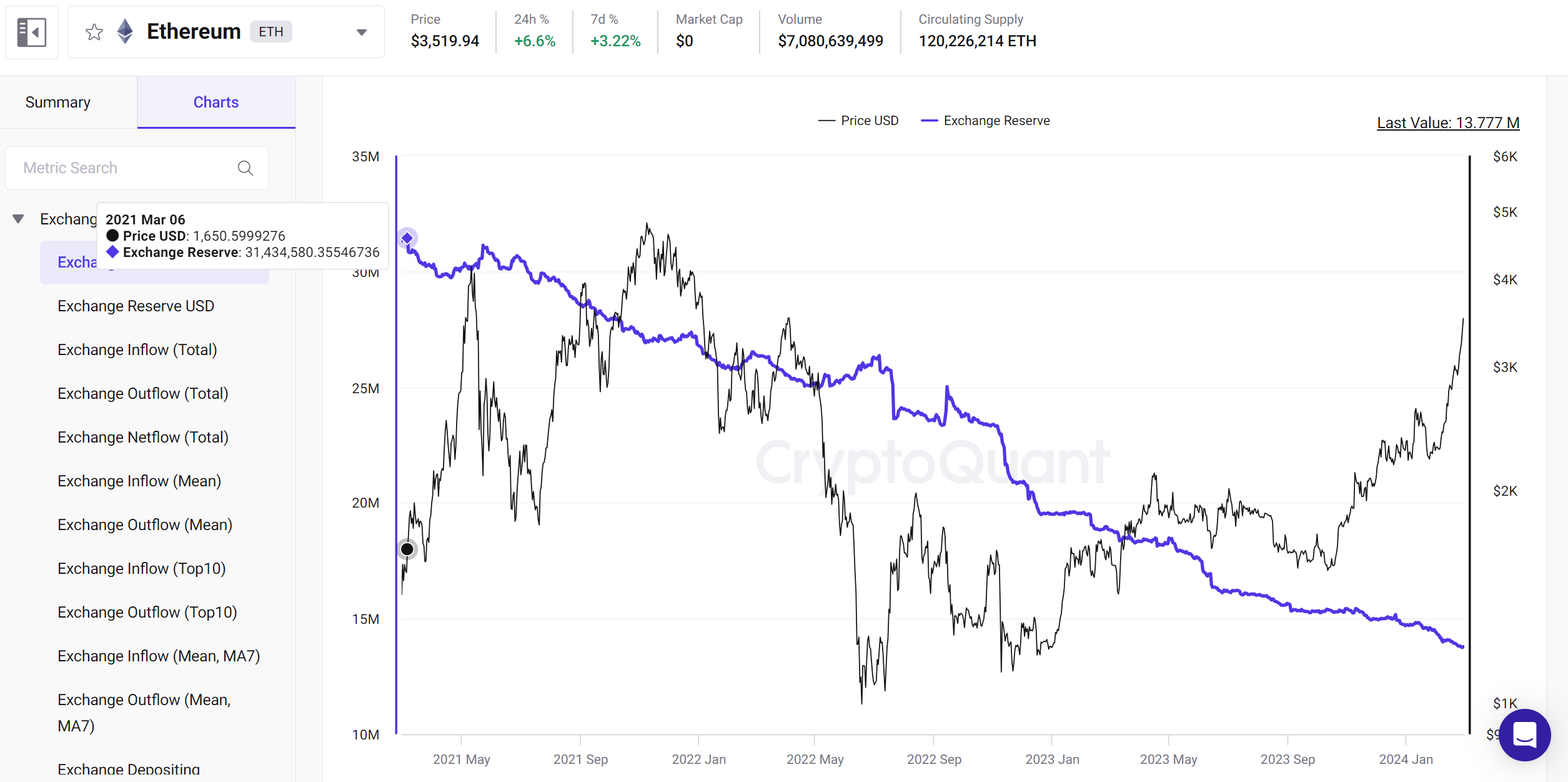Select the Charts tab

click(216, 103)
